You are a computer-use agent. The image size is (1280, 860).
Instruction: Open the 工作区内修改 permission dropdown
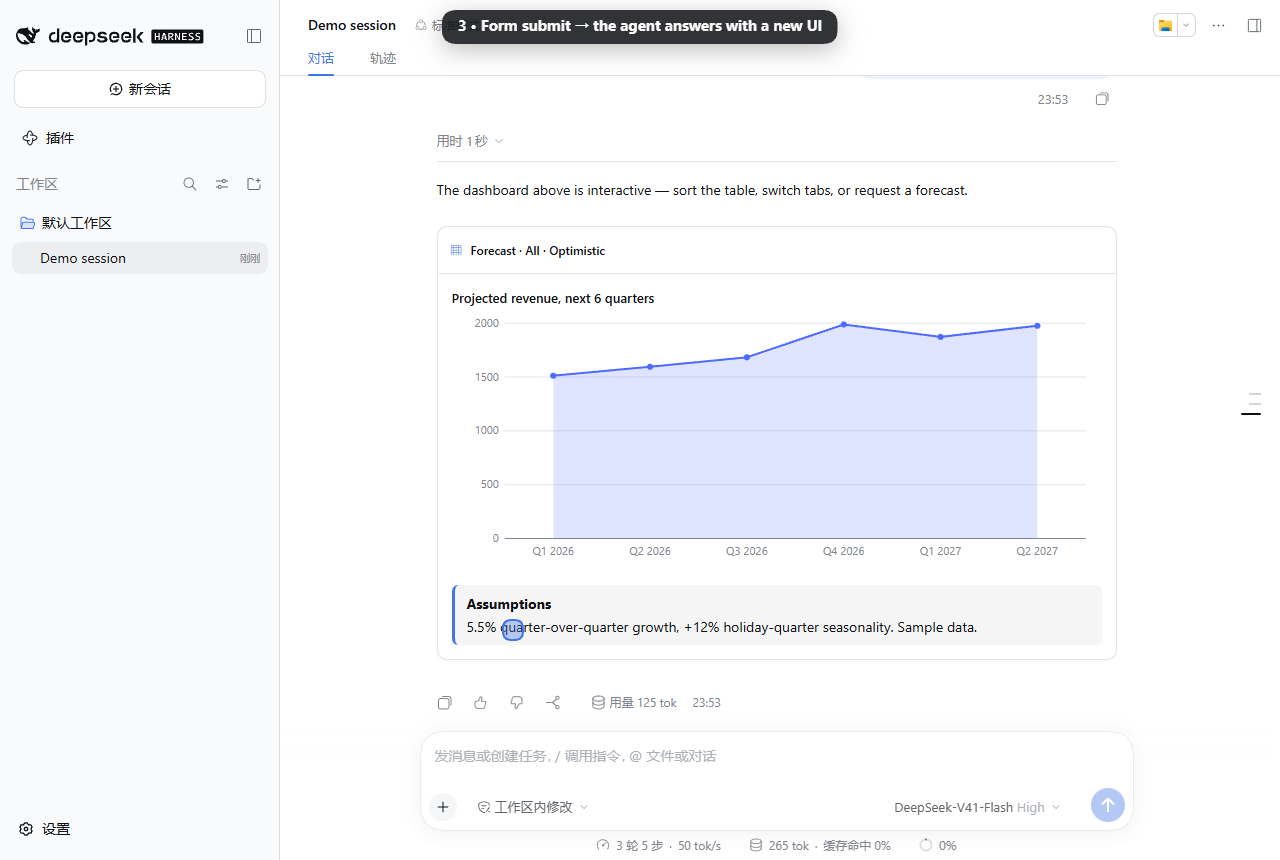pyautogui.click(x=533, y=807)
